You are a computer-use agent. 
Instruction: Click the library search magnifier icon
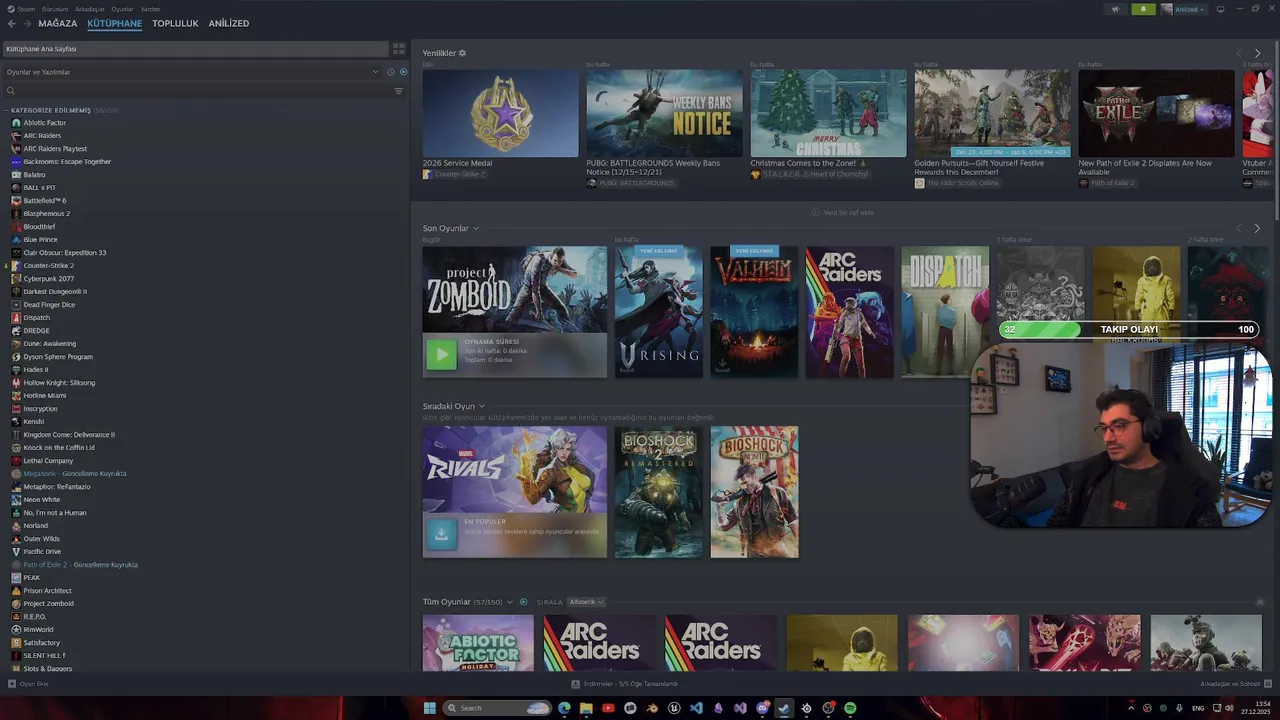11,91
